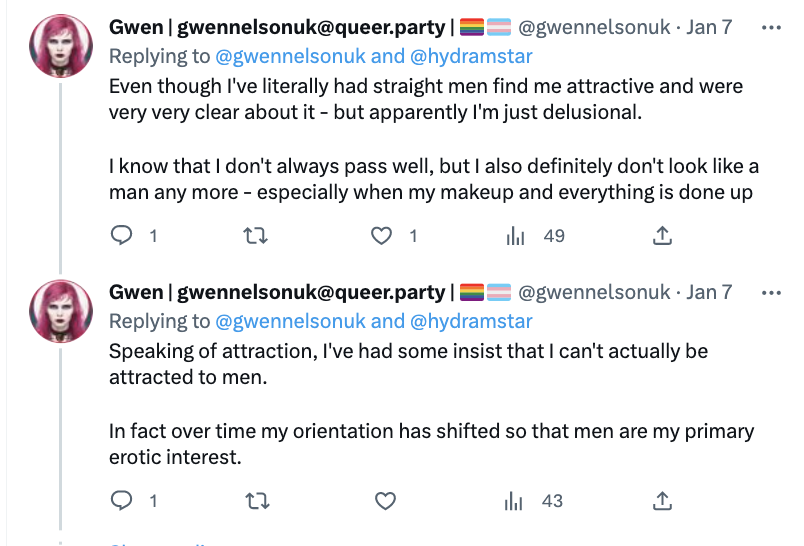The height and width of the screenshot is (546, 804).
Task: Click the Gwen display name on second tweet
Action: point(136,292)
